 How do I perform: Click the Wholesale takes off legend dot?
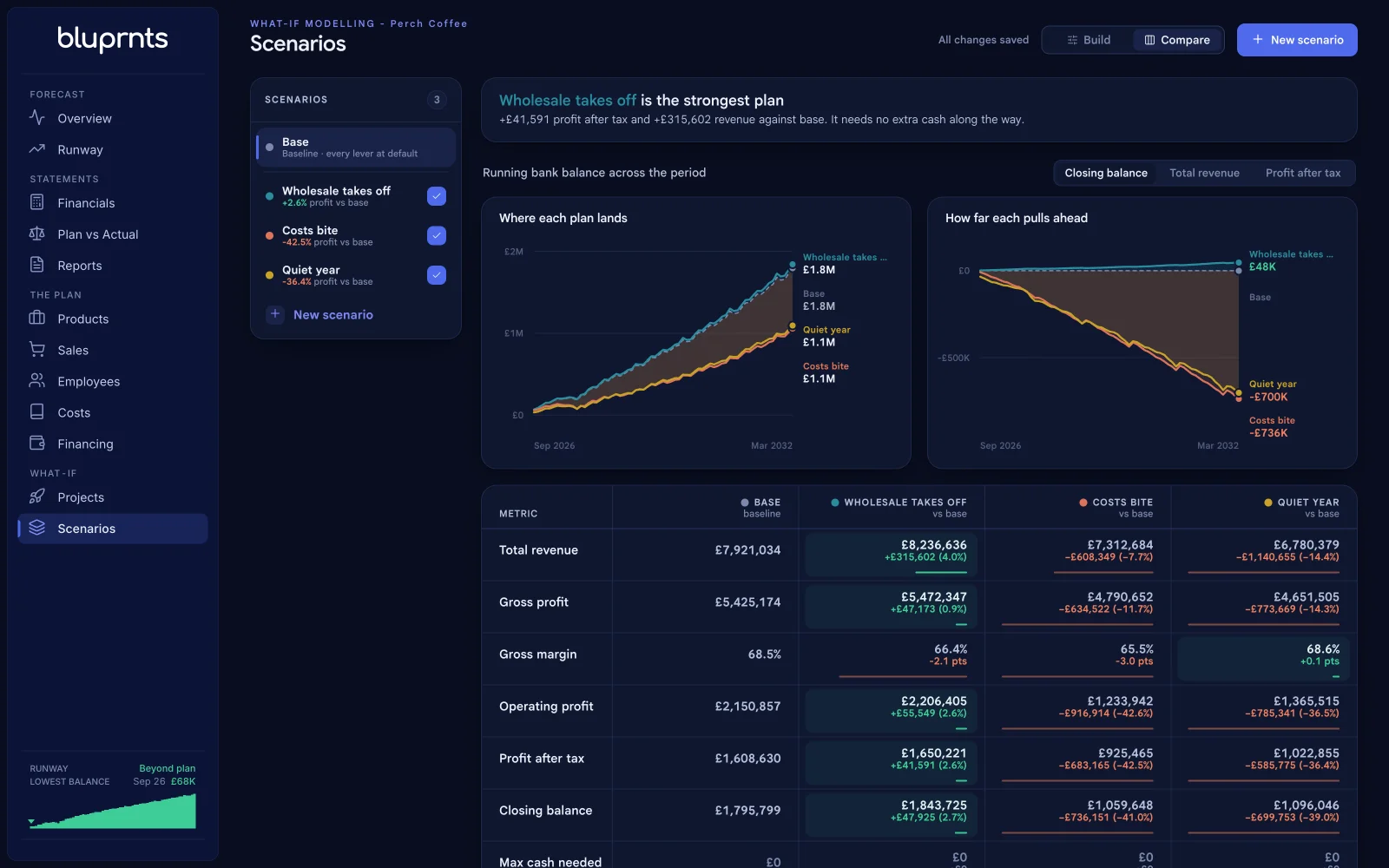pos(269,195)
